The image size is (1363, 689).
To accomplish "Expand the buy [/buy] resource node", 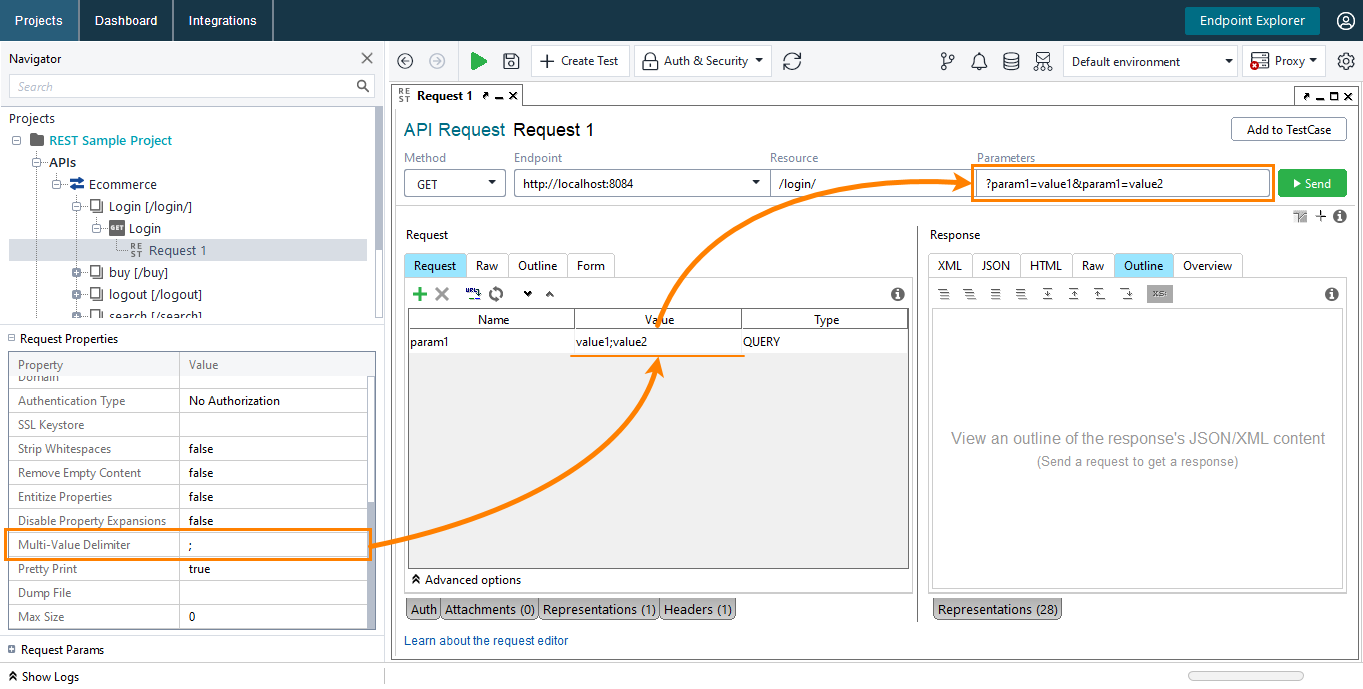I will pos(77,272).
